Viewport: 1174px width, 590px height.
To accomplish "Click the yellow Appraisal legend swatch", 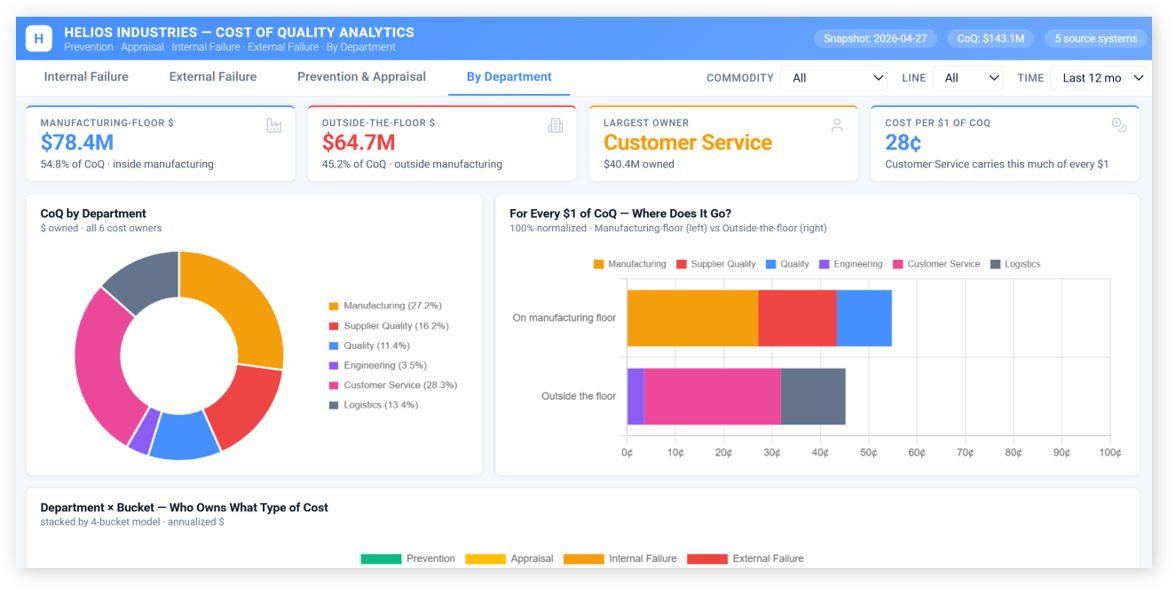I will [485, 559].
